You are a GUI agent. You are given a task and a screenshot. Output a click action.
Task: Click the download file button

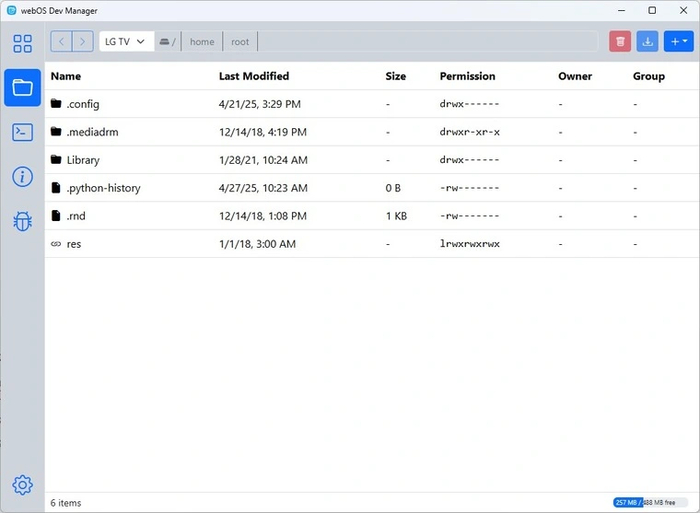coord(648,42)
